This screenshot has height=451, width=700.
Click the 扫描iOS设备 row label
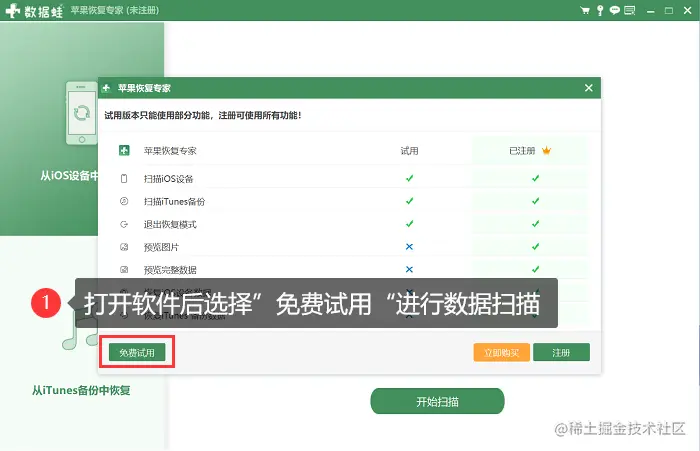click(x=168, y=179)
